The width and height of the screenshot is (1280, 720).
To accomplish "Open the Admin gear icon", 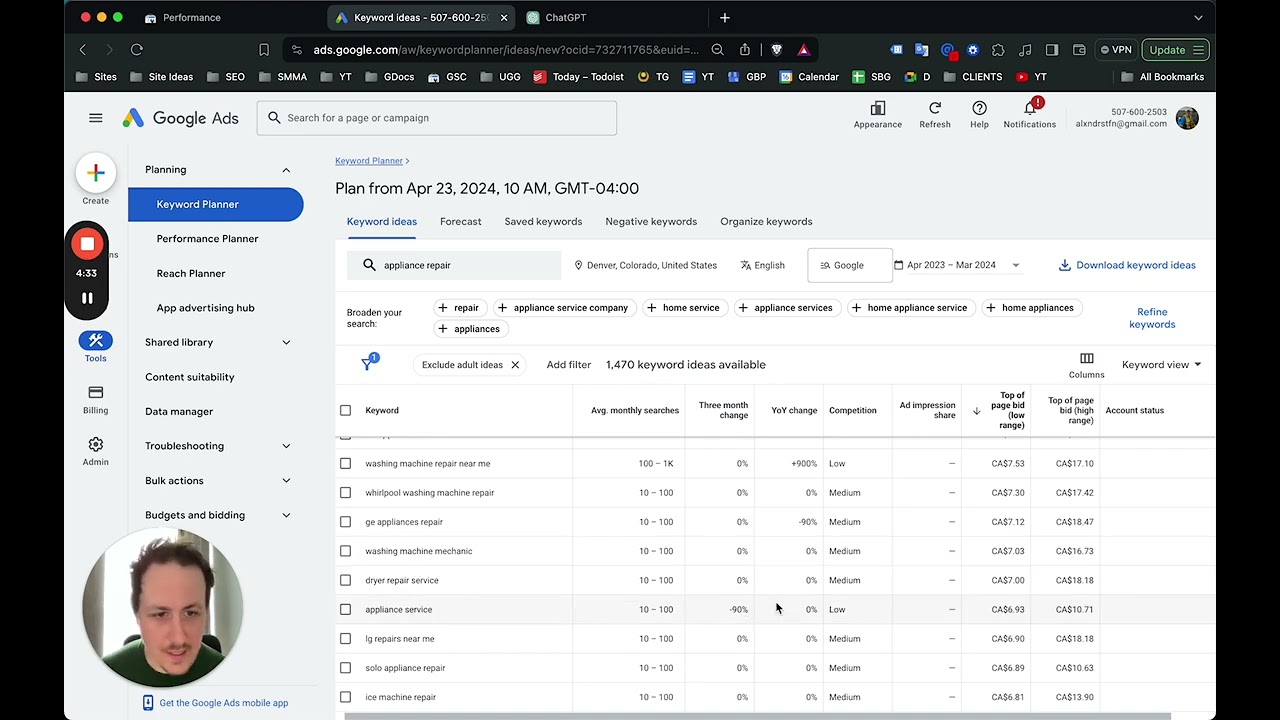I will [x=96, y=445].
